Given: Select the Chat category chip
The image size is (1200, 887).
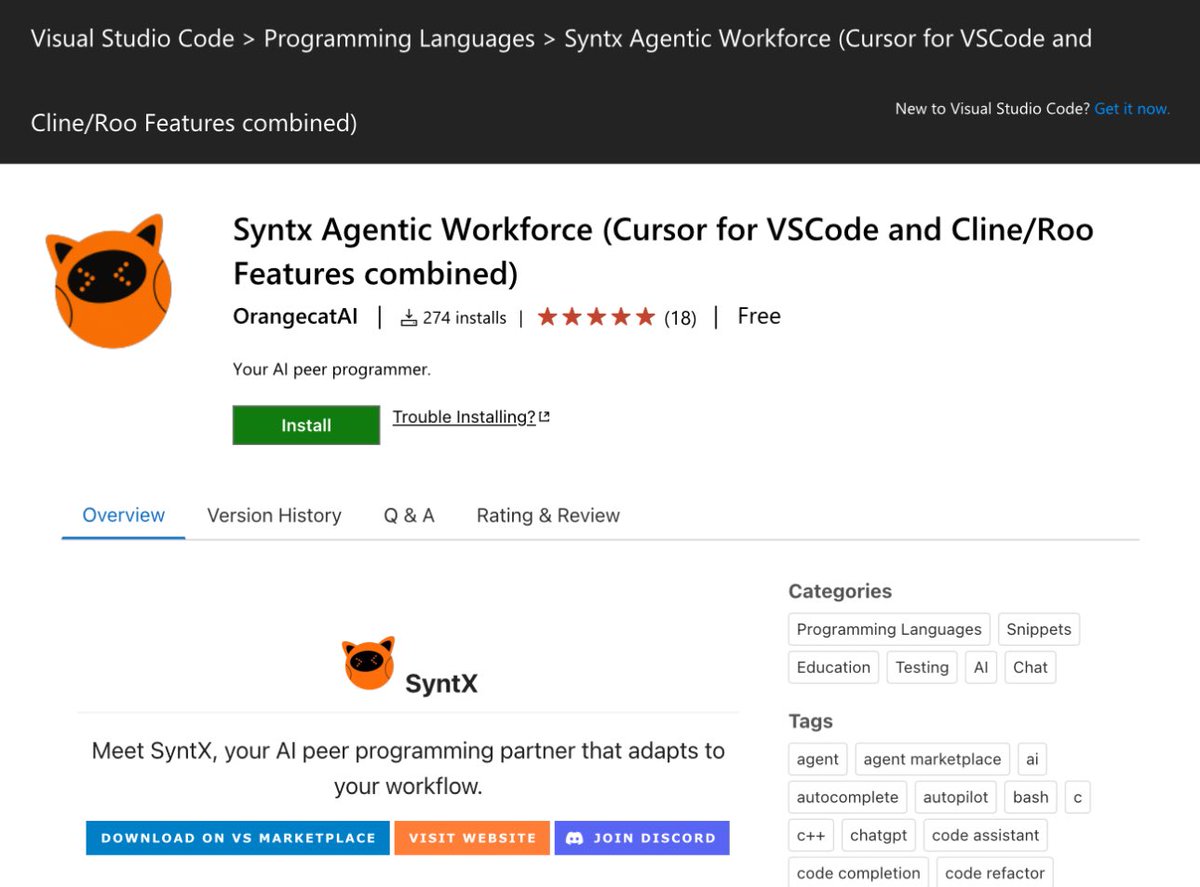Looking at the screenshot, I should coord(1030,667).
